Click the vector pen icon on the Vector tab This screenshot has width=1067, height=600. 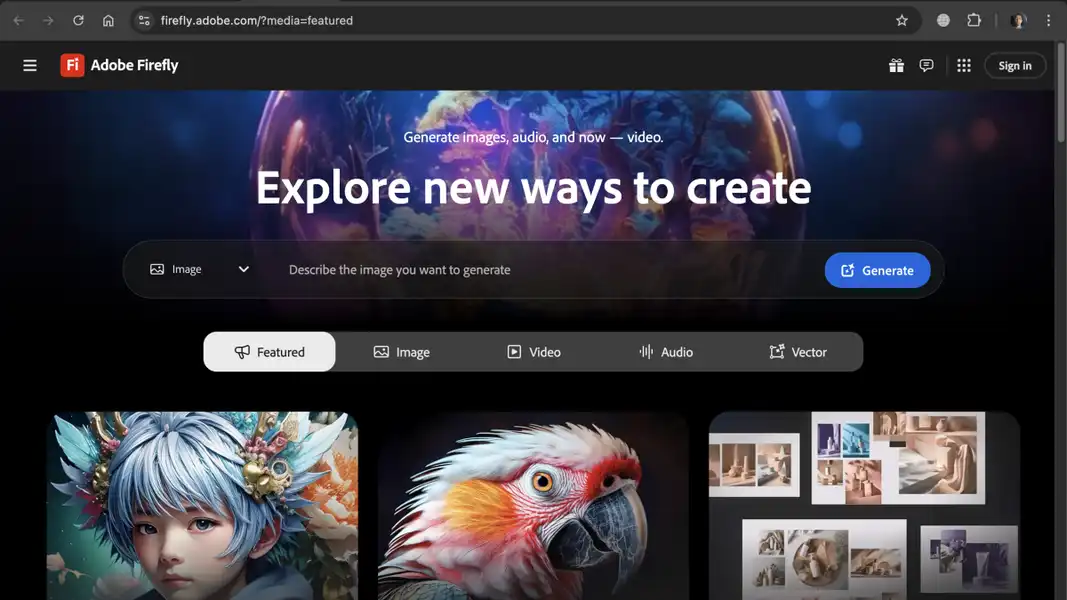776,351
